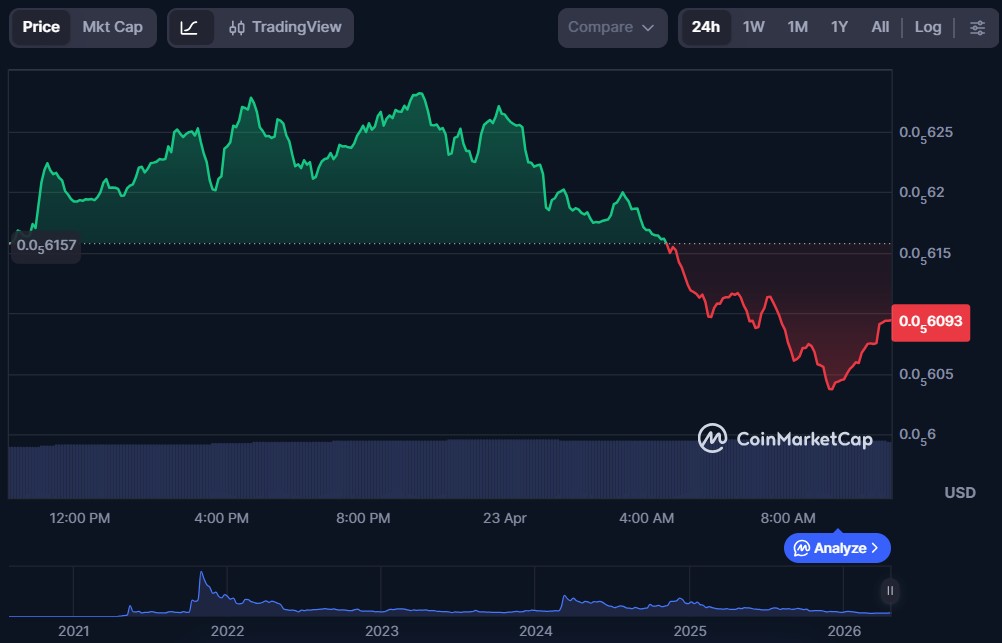Viewport: 1002px width, 643px height.
Task: Click the current price label 0.0₅6093
Action: [x=930, y=321]
